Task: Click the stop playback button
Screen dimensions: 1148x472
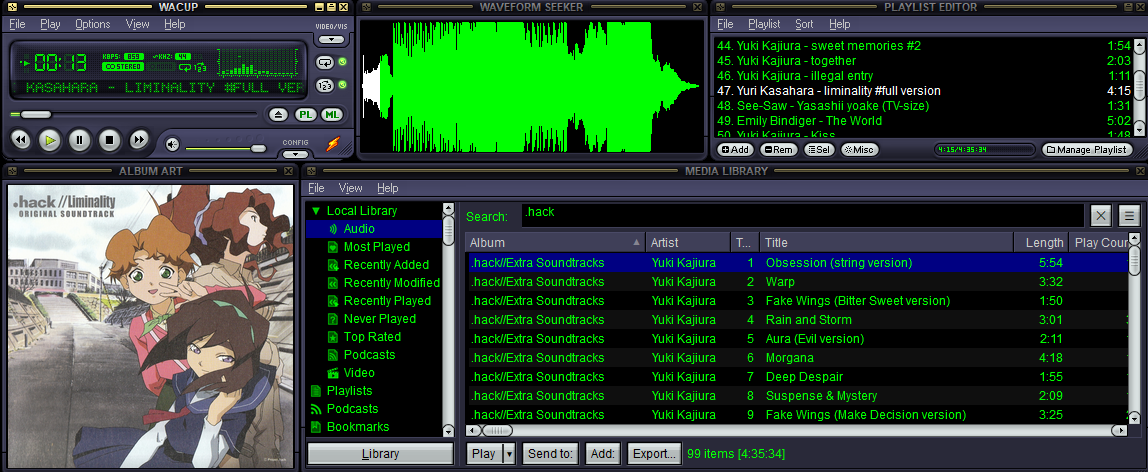Action: 110,141
